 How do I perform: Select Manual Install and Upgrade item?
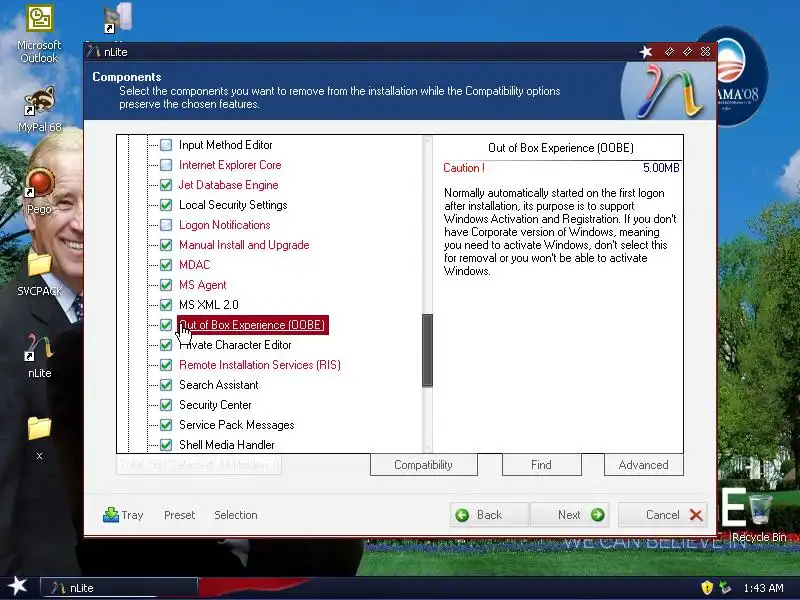pyautogui.click(x=244, y=245)
